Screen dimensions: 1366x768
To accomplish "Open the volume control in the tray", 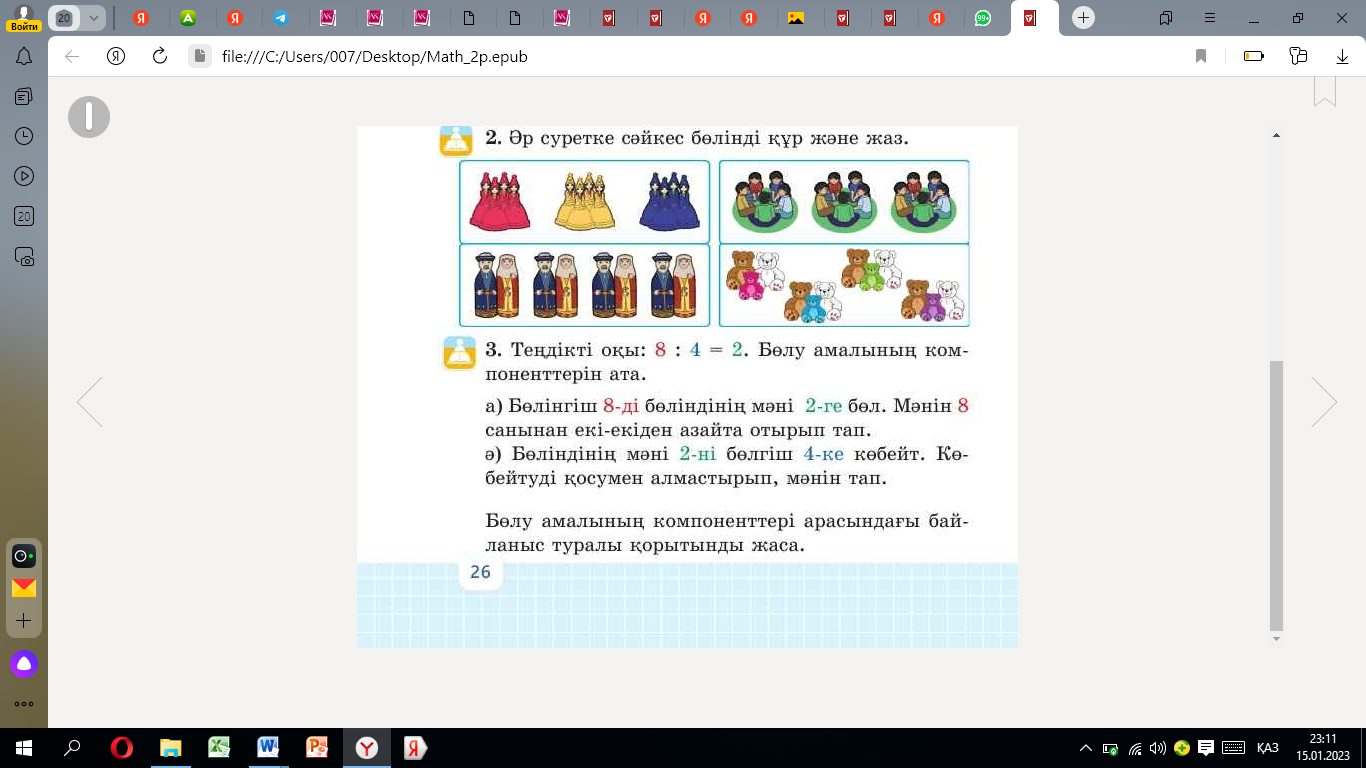I will [1158, 748].
